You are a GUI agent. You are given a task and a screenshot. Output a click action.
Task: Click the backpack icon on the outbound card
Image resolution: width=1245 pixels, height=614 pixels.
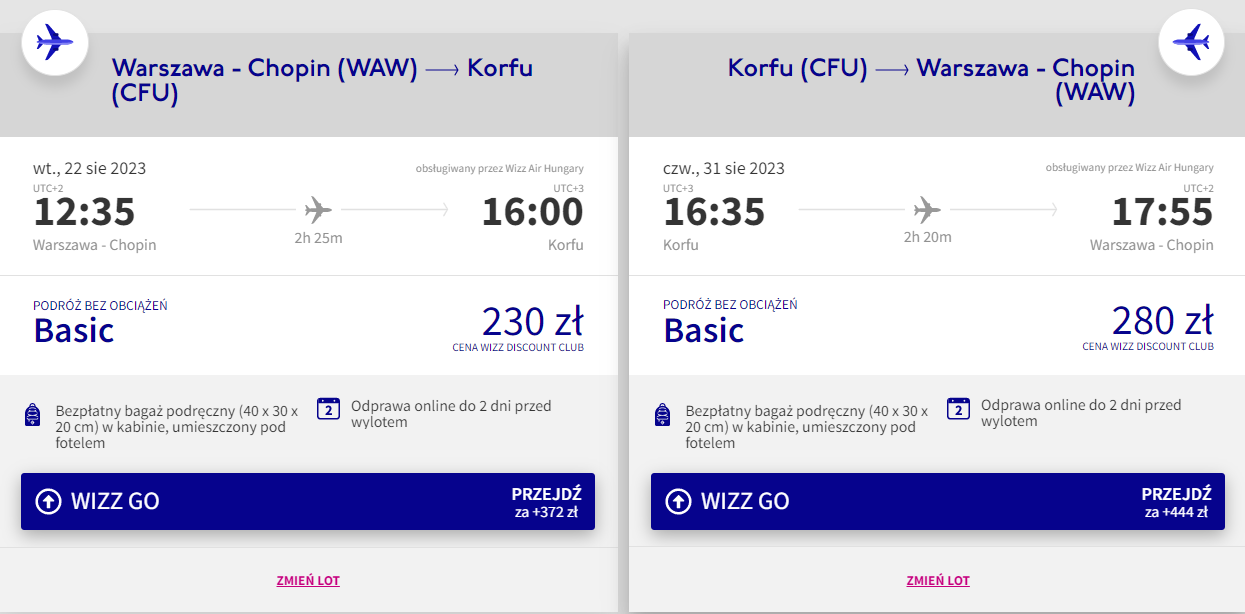click(x=31, y=415)
